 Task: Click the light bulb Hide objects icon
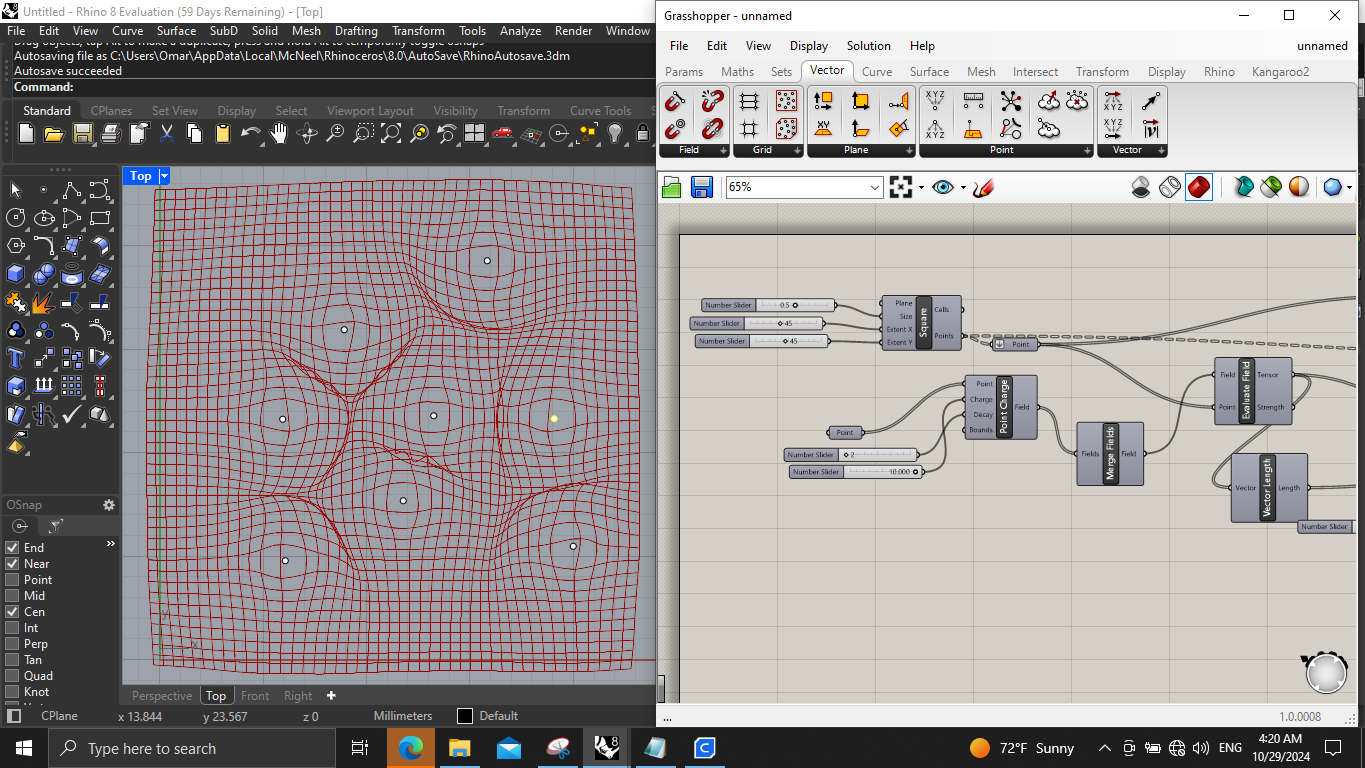(615, 133)
